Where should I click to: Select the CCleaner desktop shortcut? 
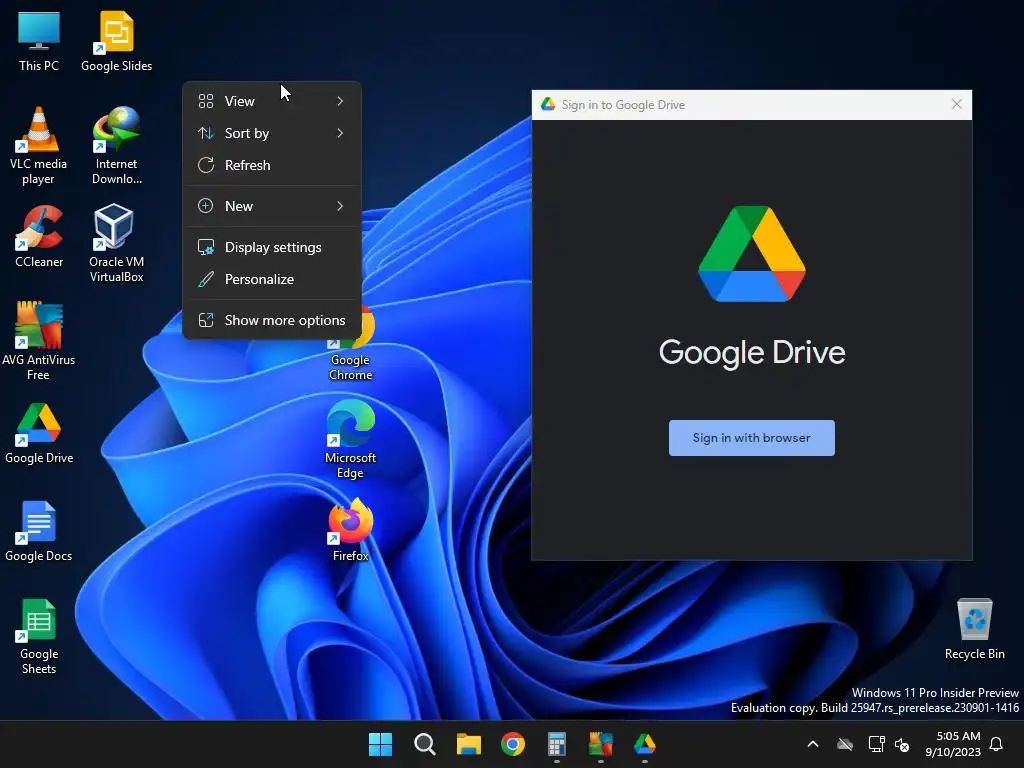tap(39, 236)
